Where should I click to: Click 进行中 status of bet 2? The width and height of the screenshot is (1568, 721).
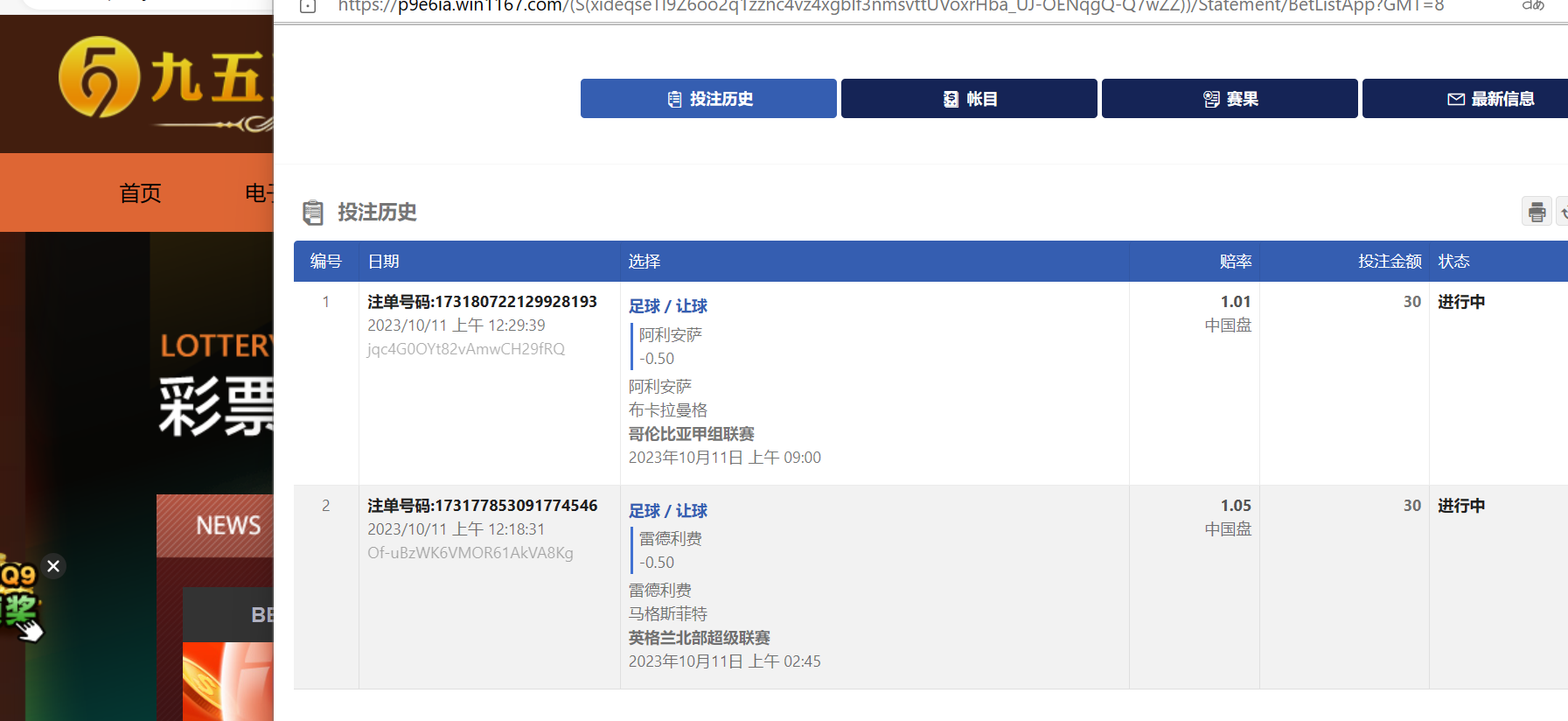(x=1461, y=506)
